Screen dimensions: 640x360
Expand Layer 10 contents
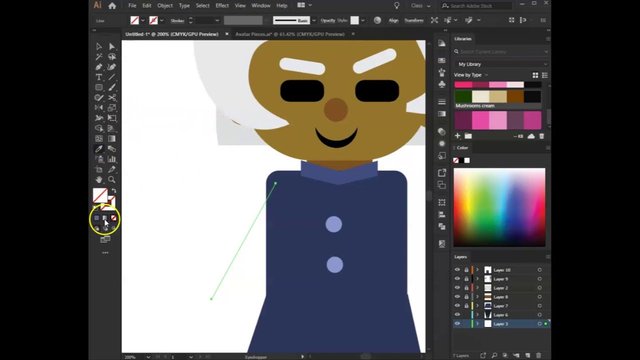pos(478,270)
